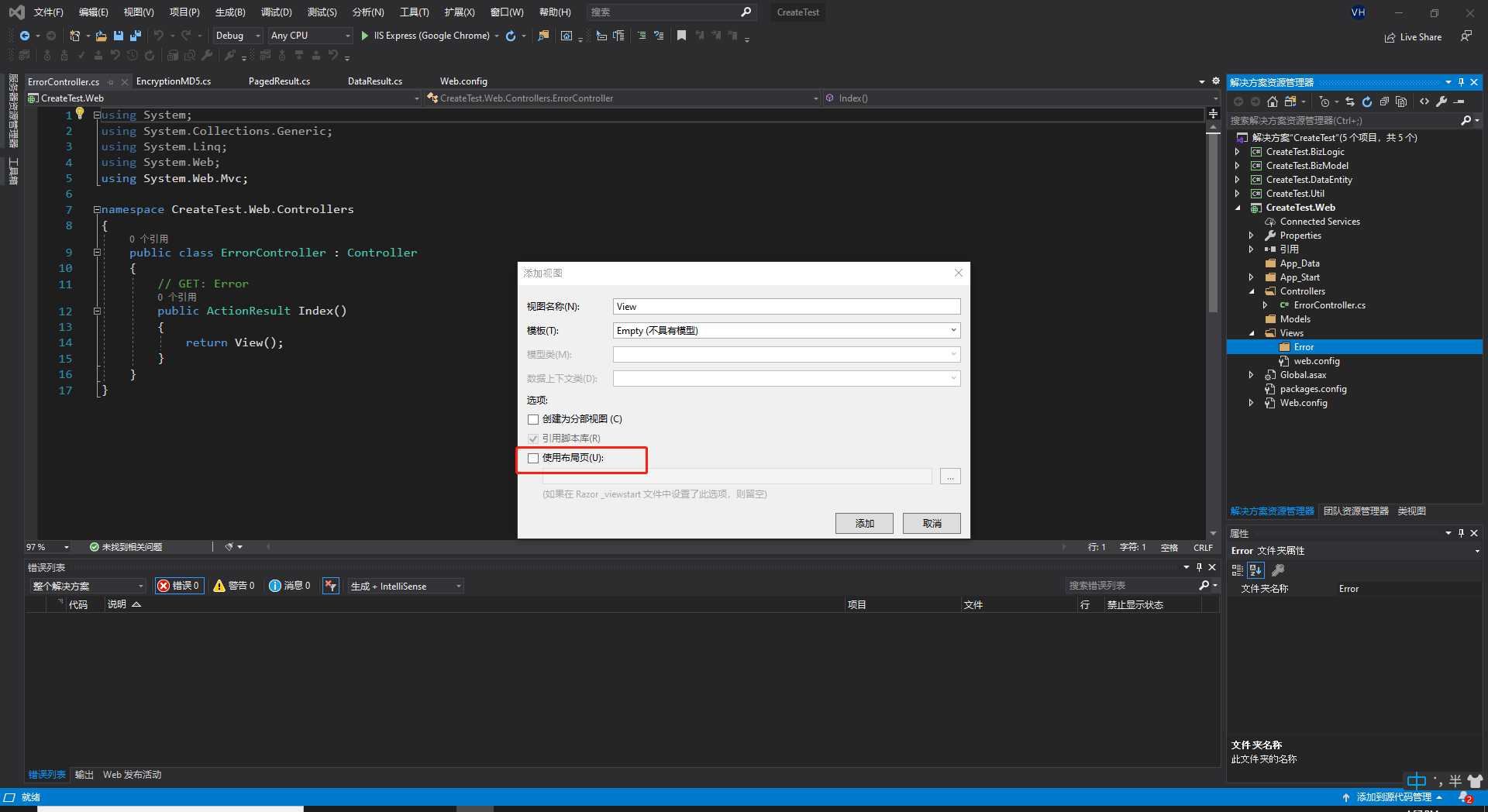Select ErrorController.cs in Solution Explorer
The image size is (1488, 812).
(1329, 305)
